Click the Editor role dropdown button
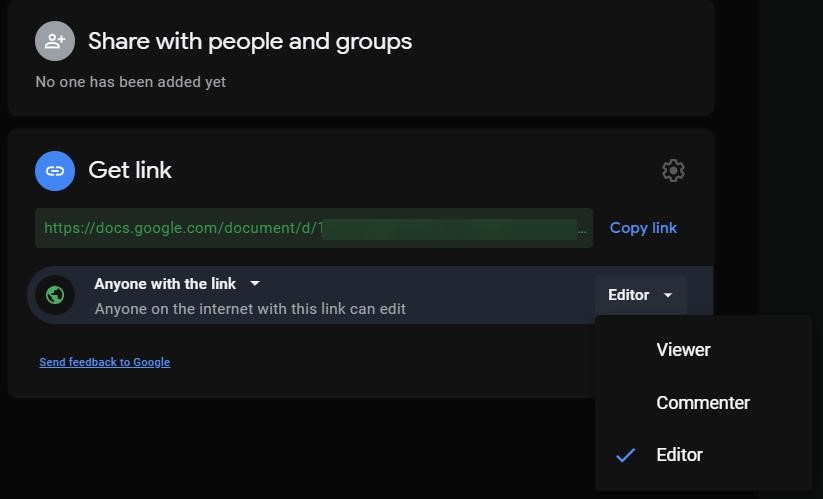The width and height of the screenshot is (823, 499). pyautogui.click(x=640, y=295)
